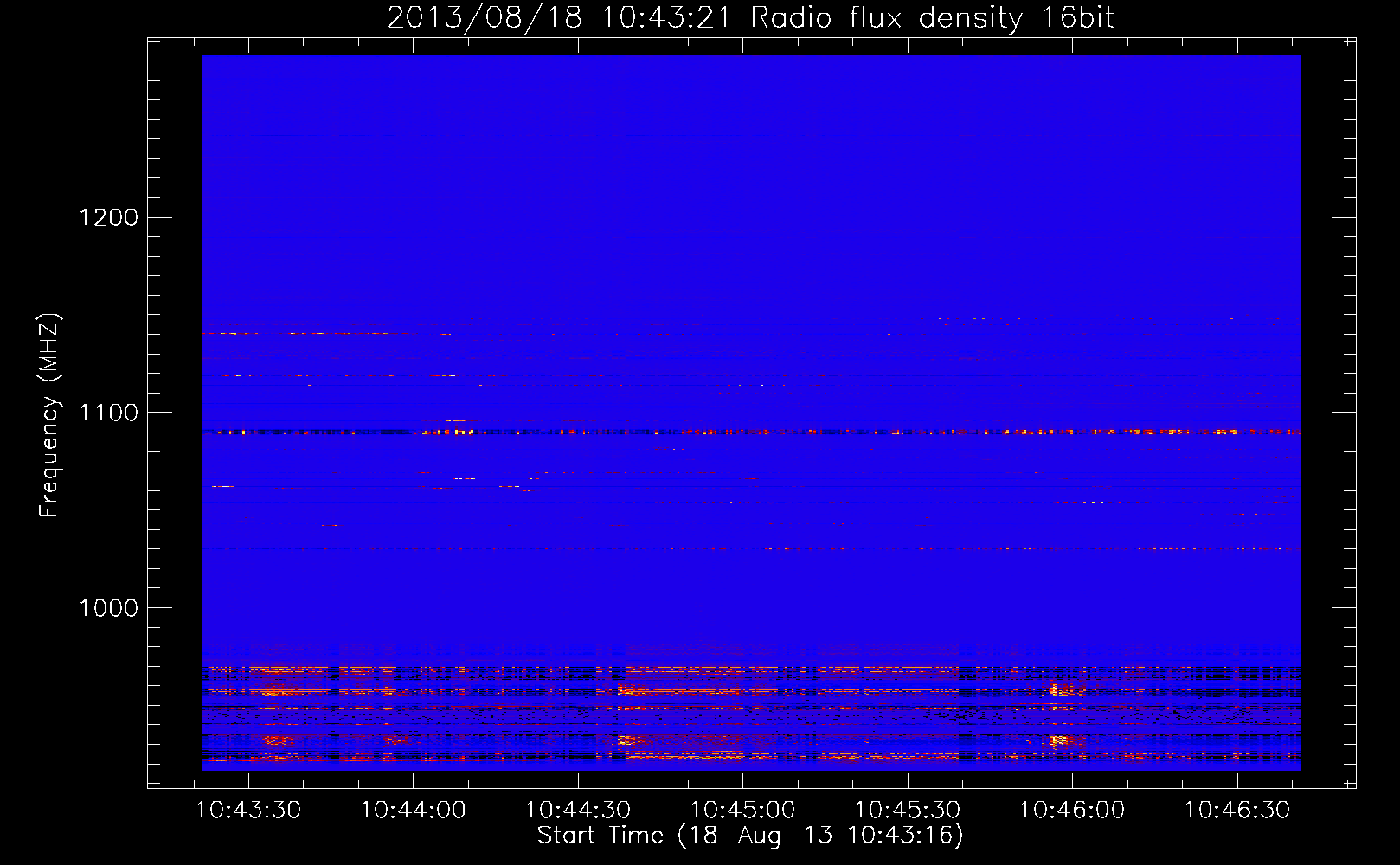
Task: Click the 10:44:00 time tick label
Action: (413, 811)
